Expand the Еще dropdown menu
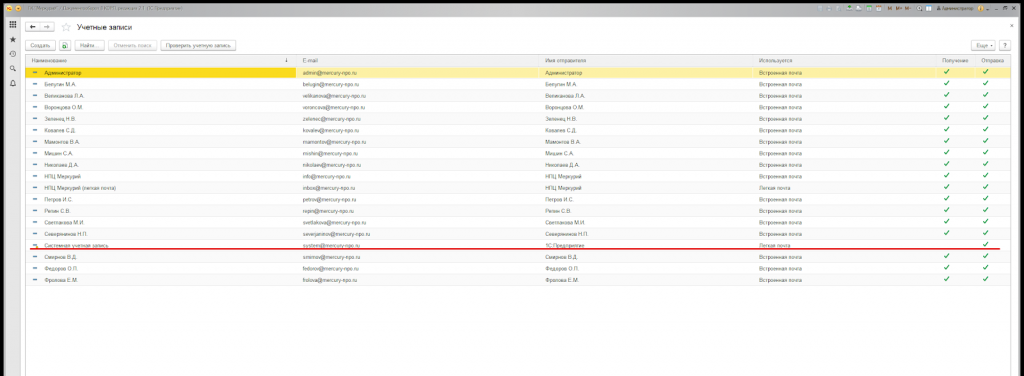Screen dimensions: 1024x376 click(983, 46)
